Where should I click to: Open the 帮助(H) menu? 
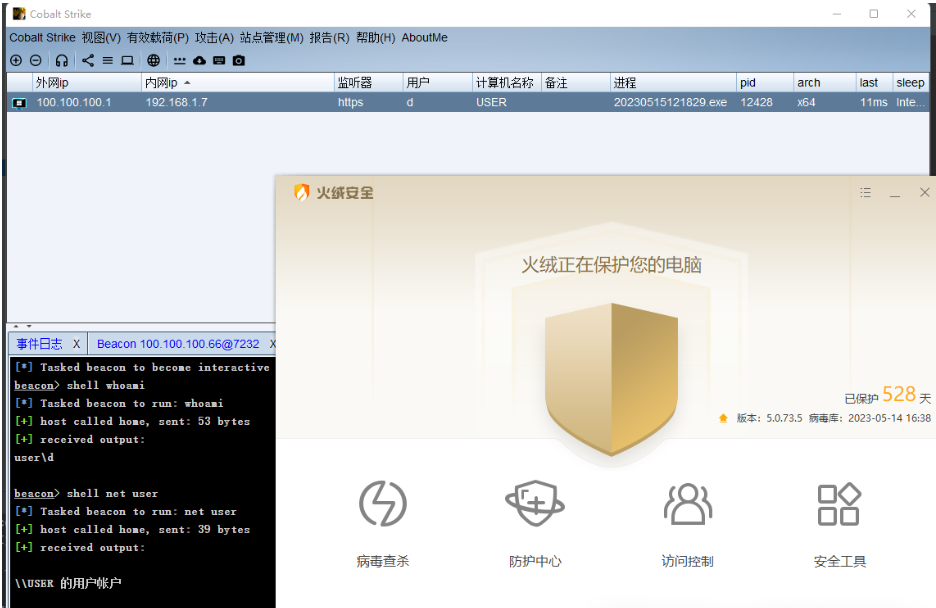point(375,38)
